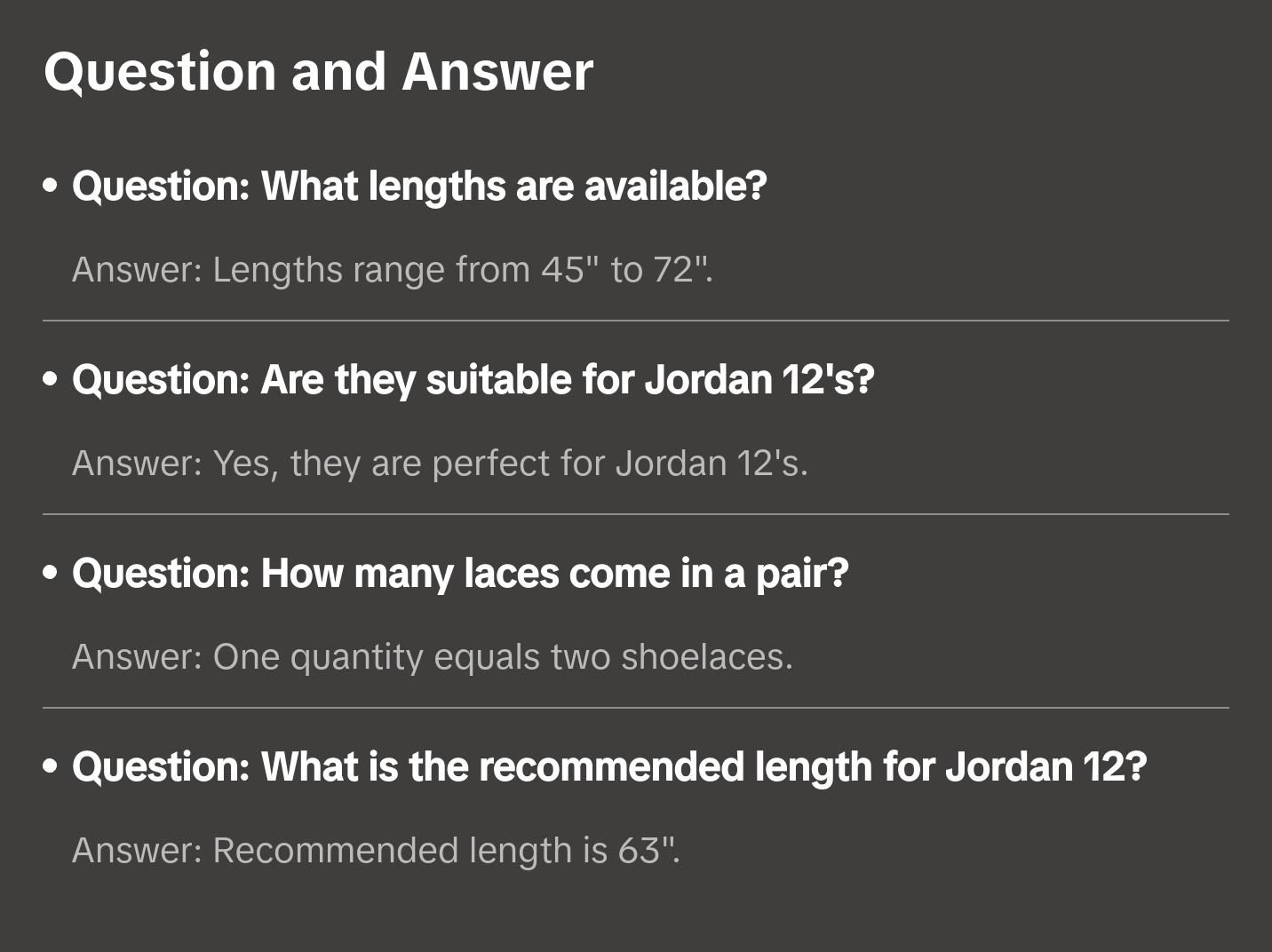
Task: Click the bullet beside the lengths available question
Action: (51, 186)
